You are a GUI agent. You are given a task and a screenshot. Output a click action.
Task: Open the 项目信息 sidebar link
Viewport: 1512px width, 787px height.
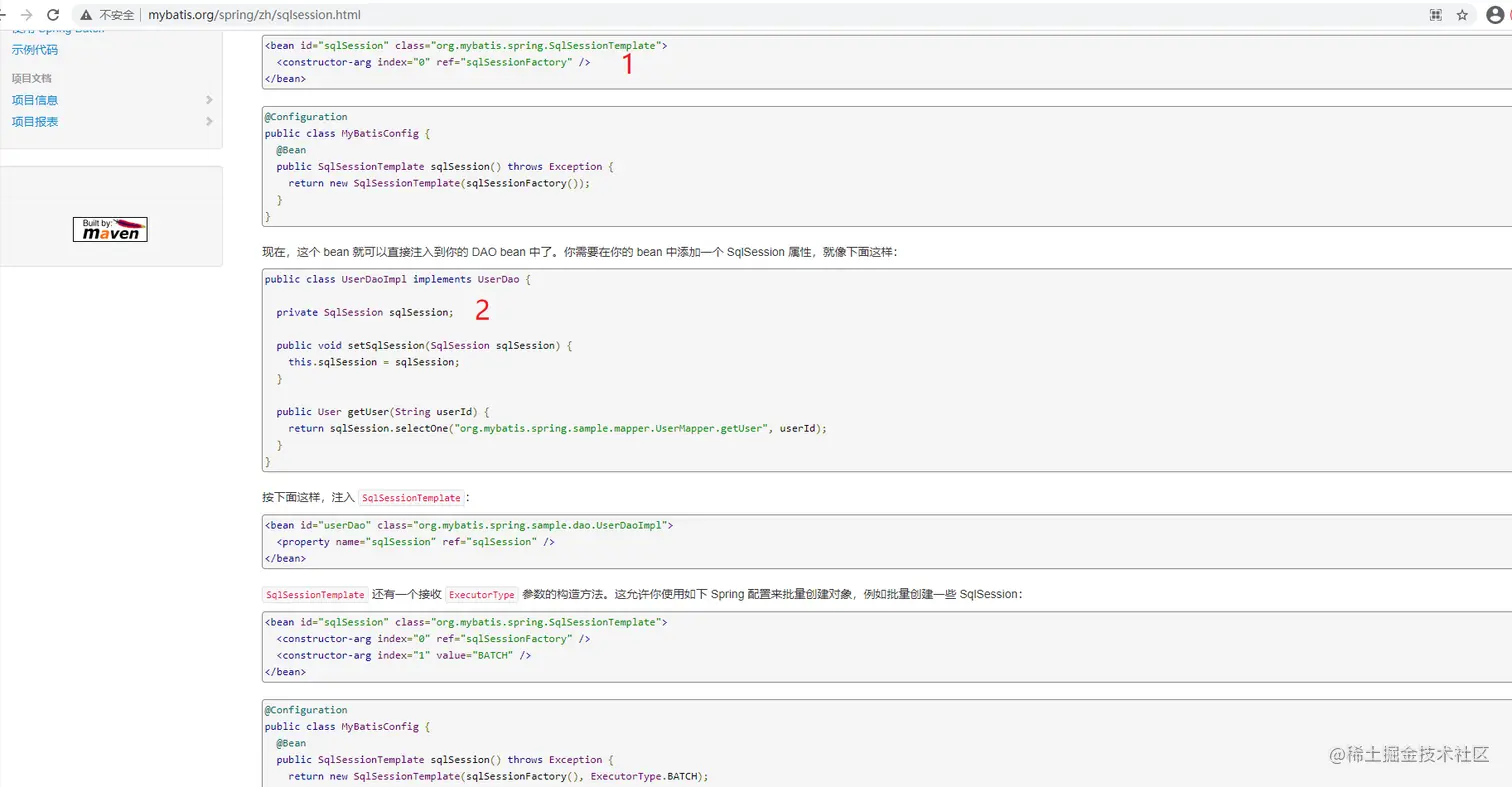(x=35, y=100)
